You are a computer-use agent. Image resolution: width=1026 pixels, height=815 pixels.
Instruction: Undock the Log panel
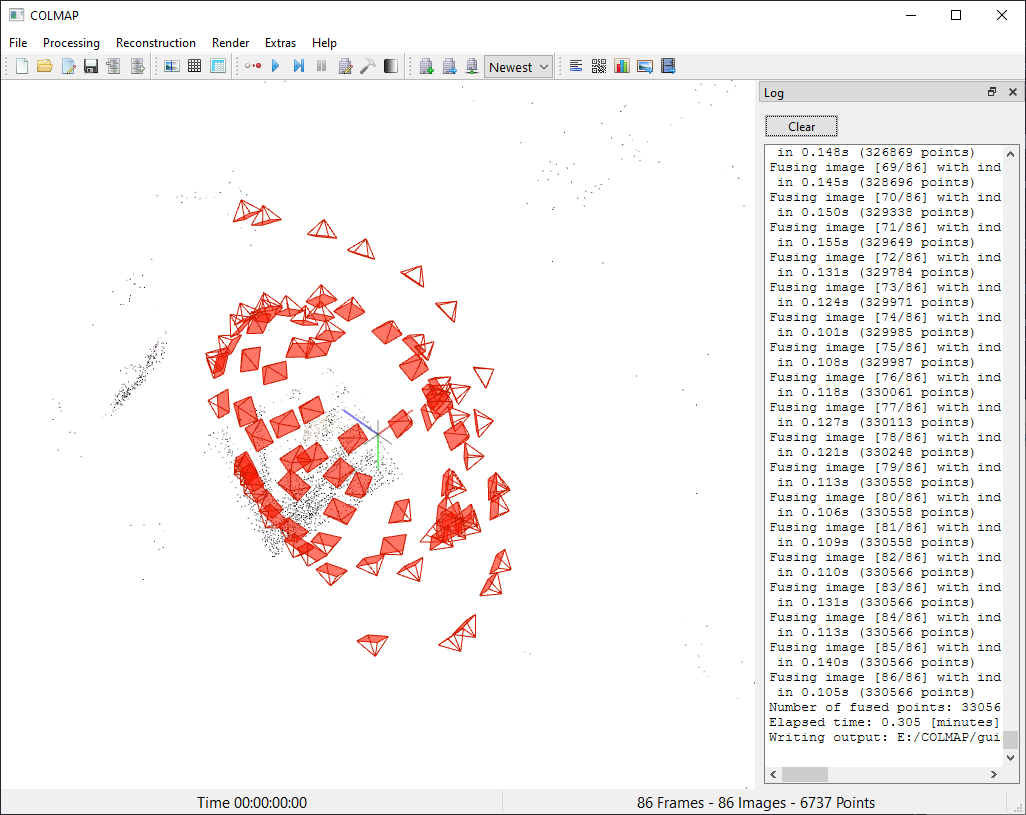tap(991, 91)
